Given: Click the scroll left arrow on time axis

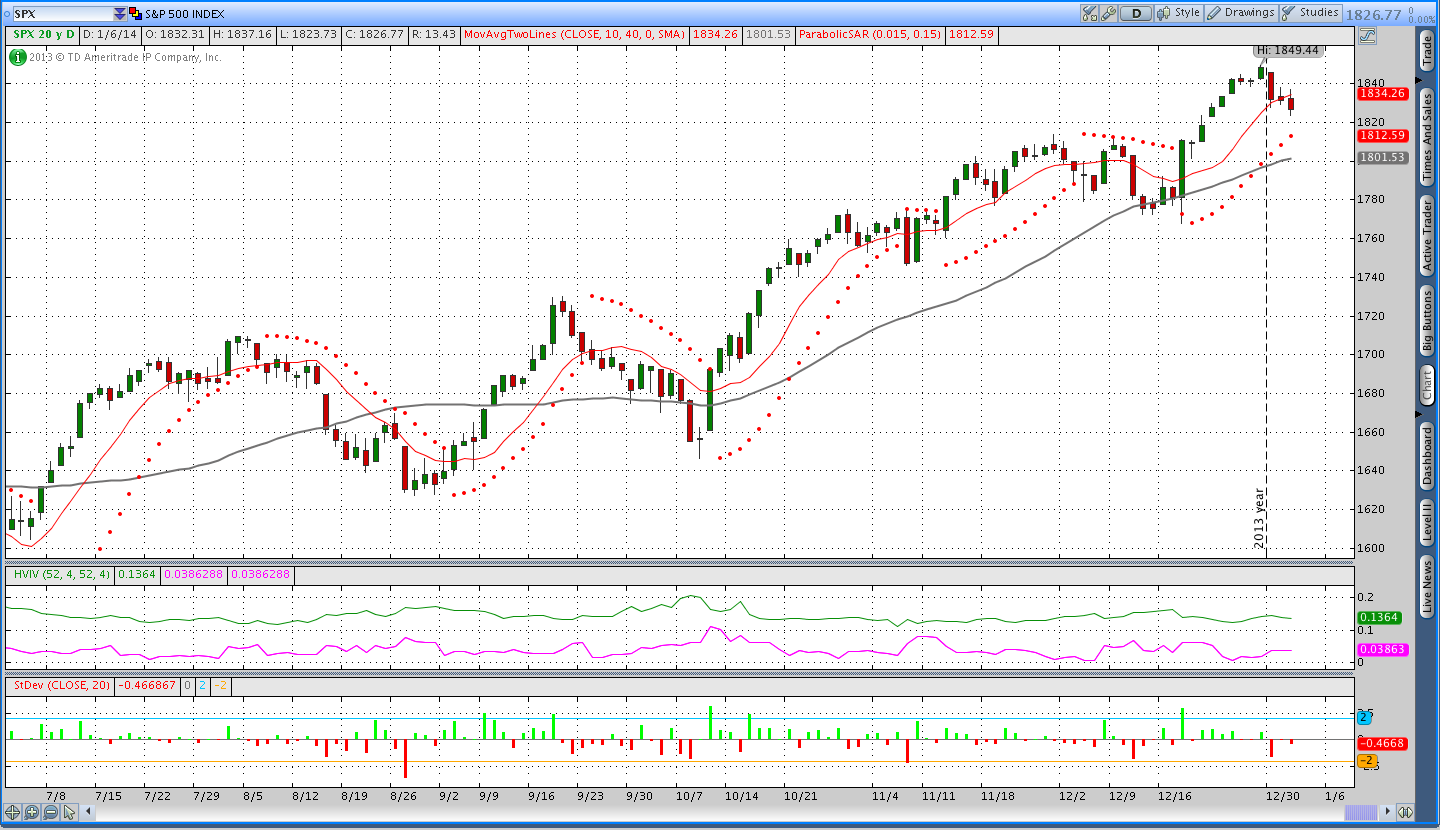Looking at the screenshot, I should pyautogui.click(x=87, y=812).
